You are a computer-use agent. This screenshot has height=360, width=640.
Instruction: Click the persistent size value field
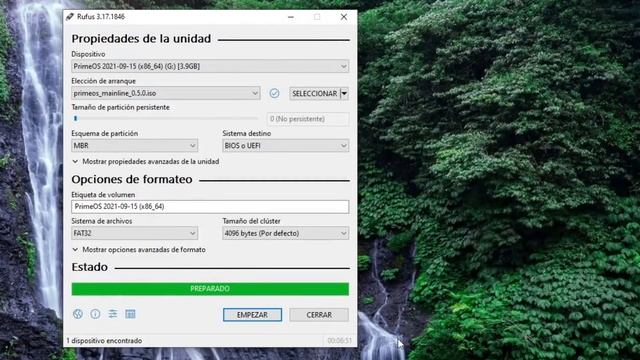pyautogui.click(x=308, y=119)
